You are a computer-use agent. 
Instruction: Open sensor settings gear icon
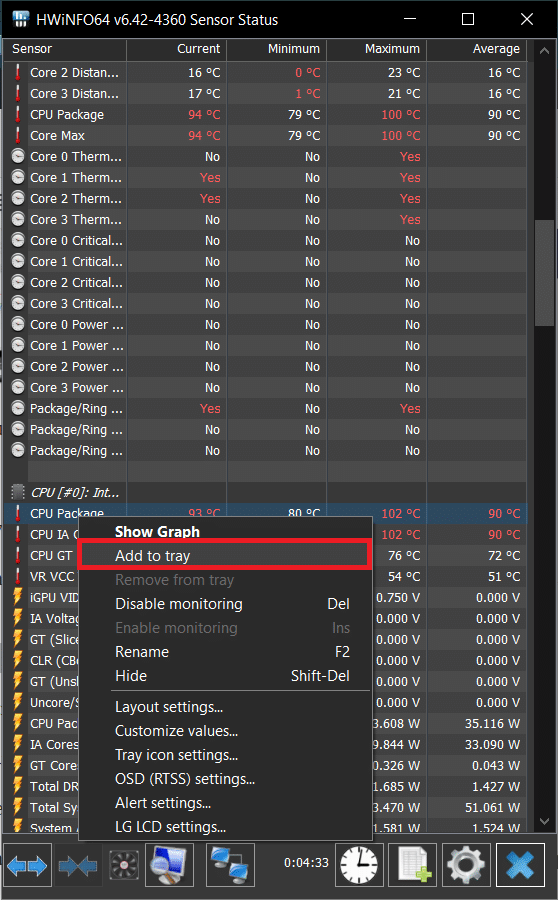tap(466, 865)
